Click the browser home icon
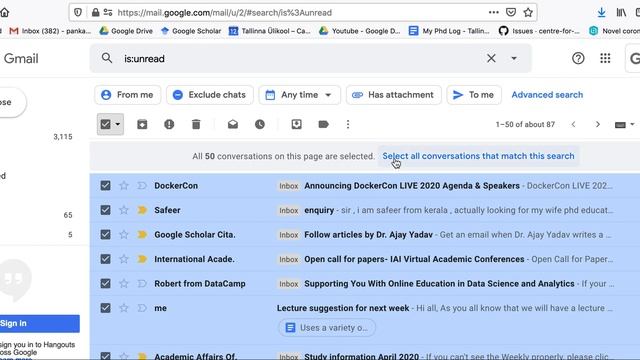The image size is (640, 360). (4, 13)
